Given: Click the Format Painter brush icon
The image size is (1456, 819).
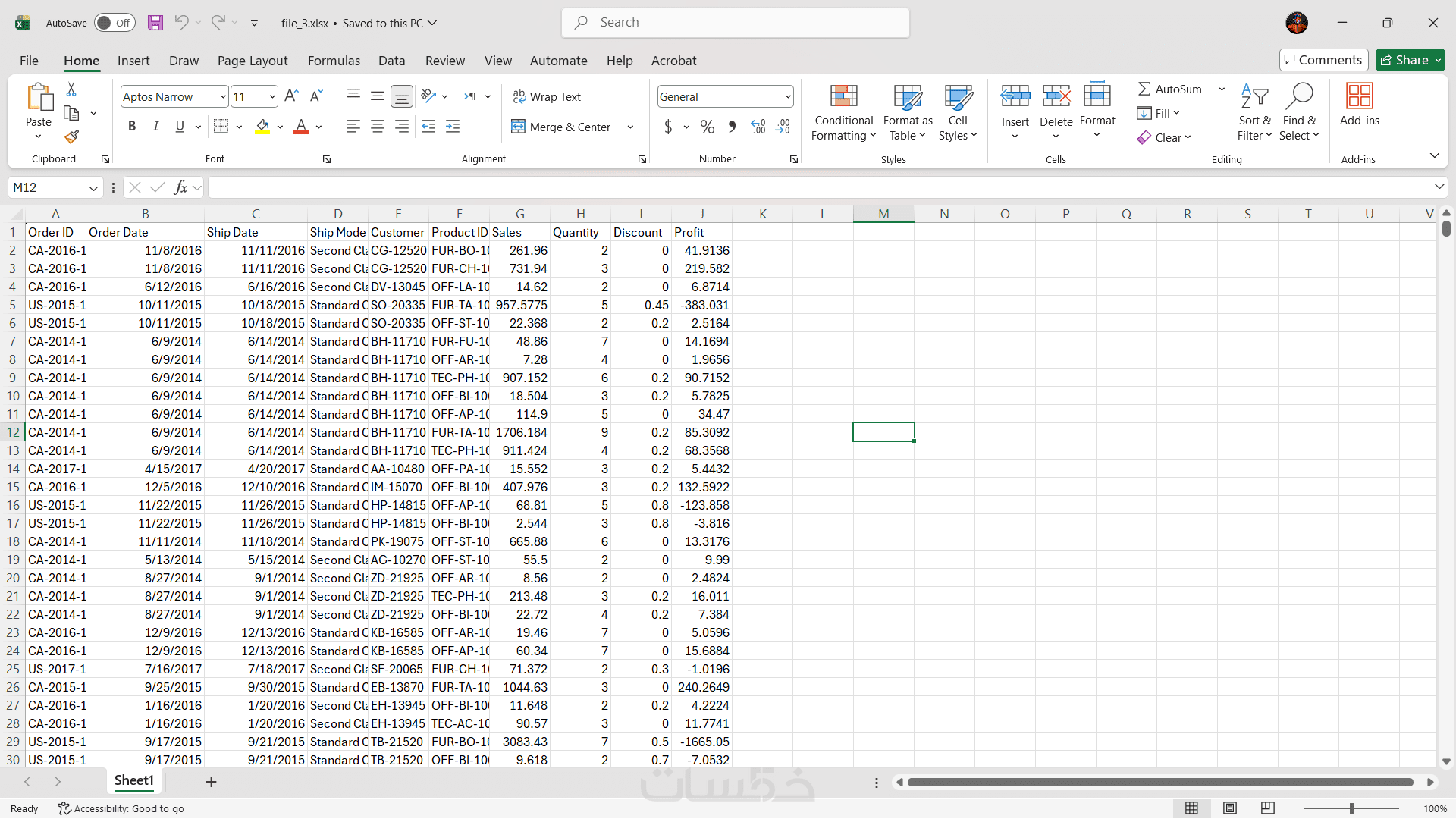Looking at the screenshot, I should point(71,137).
